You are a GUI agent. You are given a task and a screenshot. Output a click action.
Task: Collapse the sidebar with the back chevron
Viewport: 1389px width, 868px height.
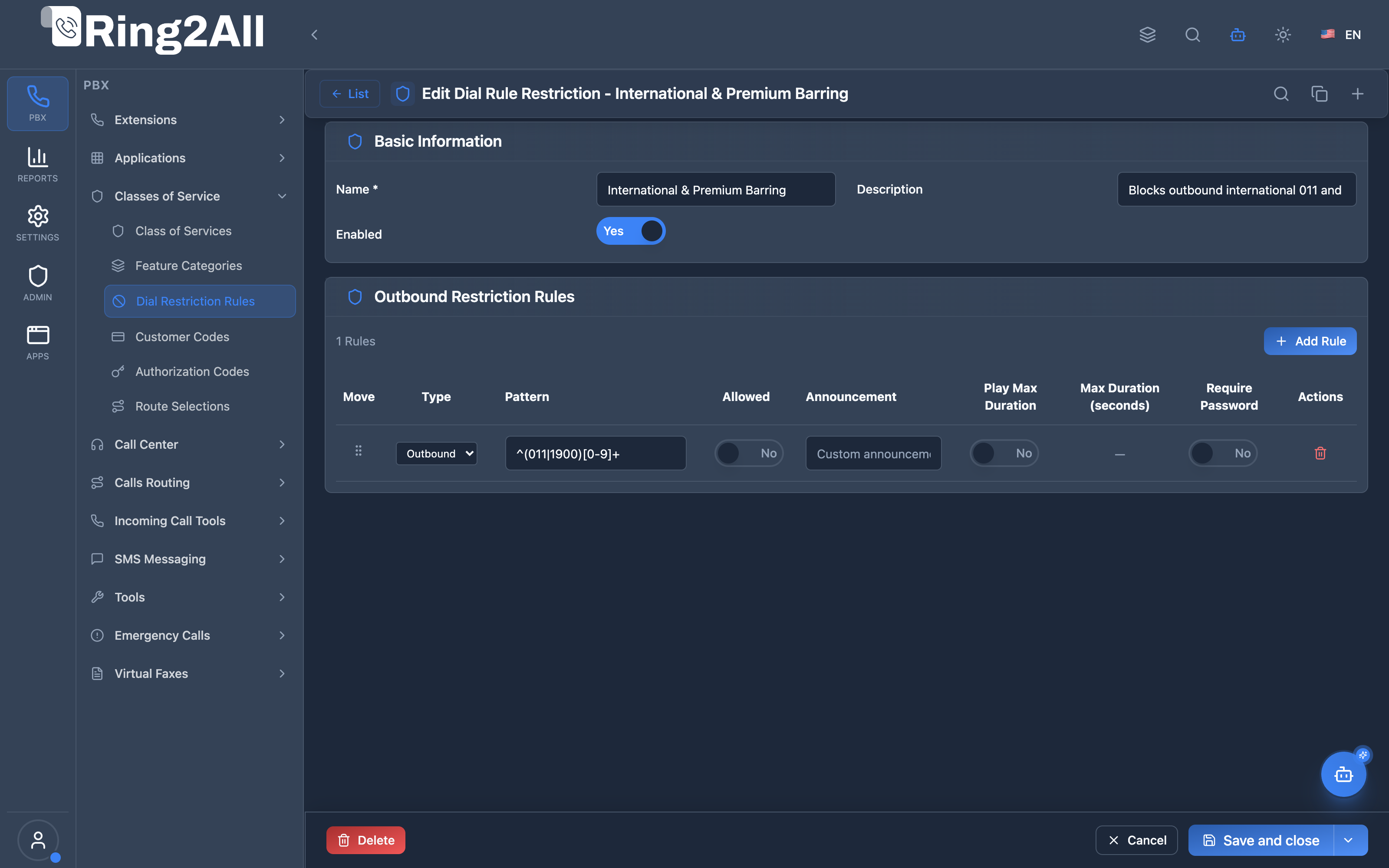pyautogui.click(x=314, y=34)
